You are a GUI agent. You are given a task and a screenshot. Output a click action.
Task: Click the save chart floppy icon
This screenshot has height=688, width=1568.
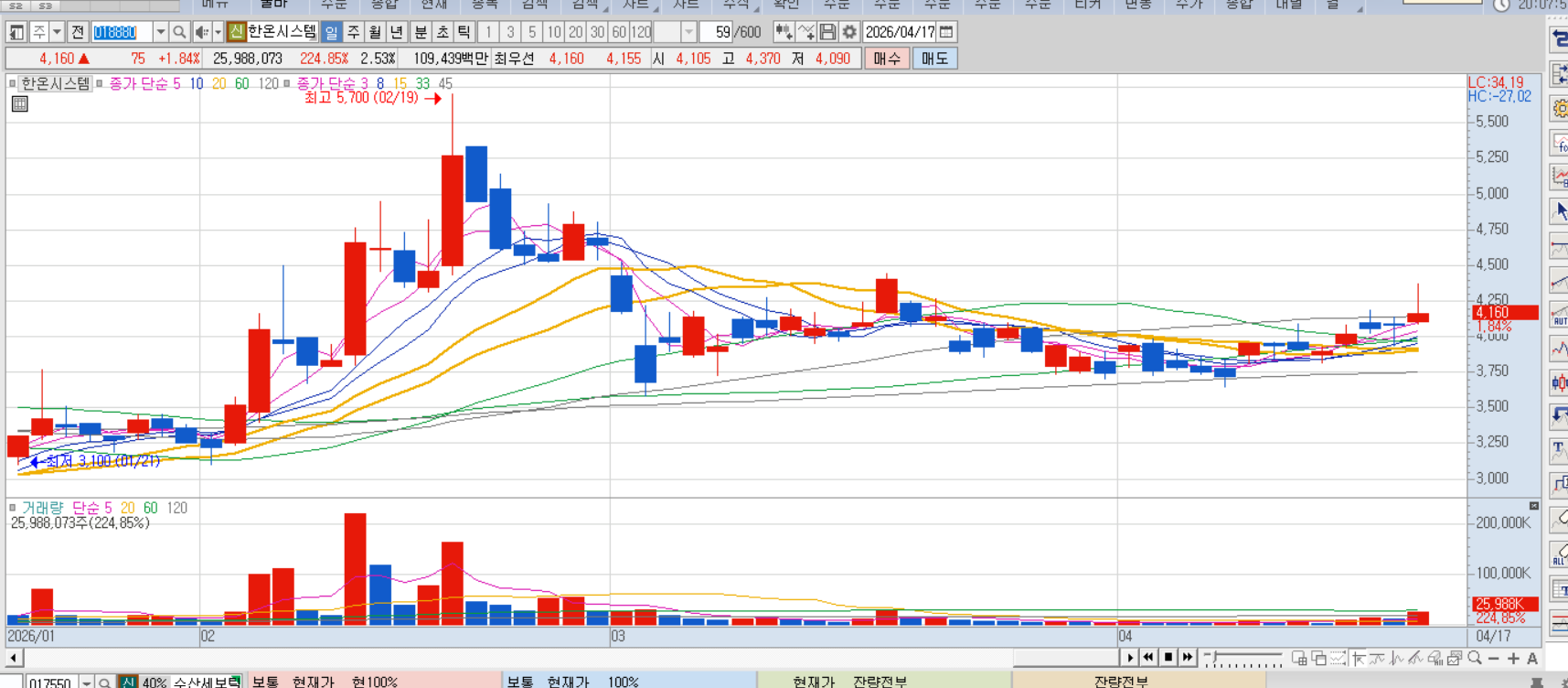coord(827,32)
